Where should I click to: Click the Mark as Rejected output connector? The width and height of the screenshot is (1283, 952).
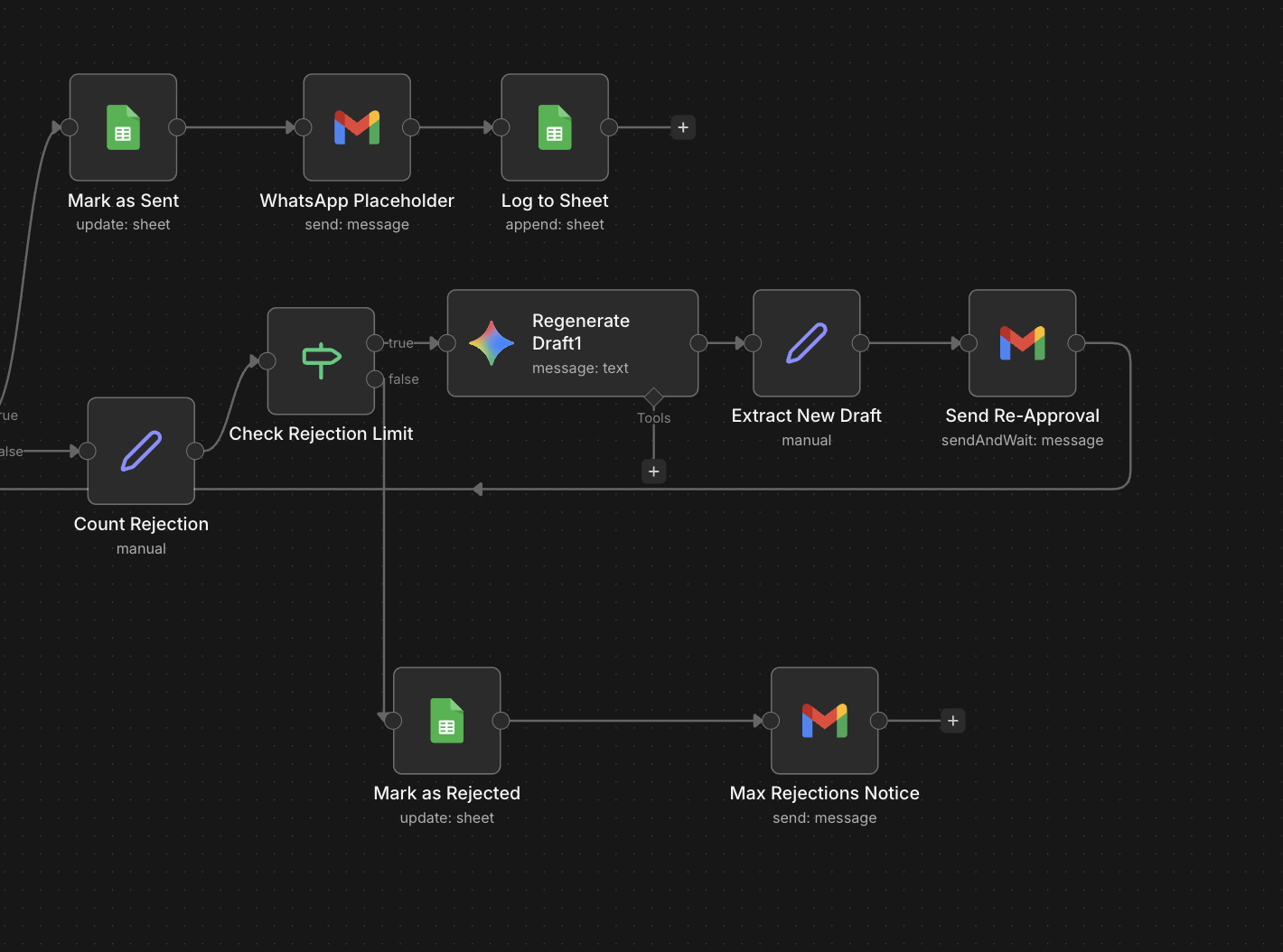(x=501, y=721)
